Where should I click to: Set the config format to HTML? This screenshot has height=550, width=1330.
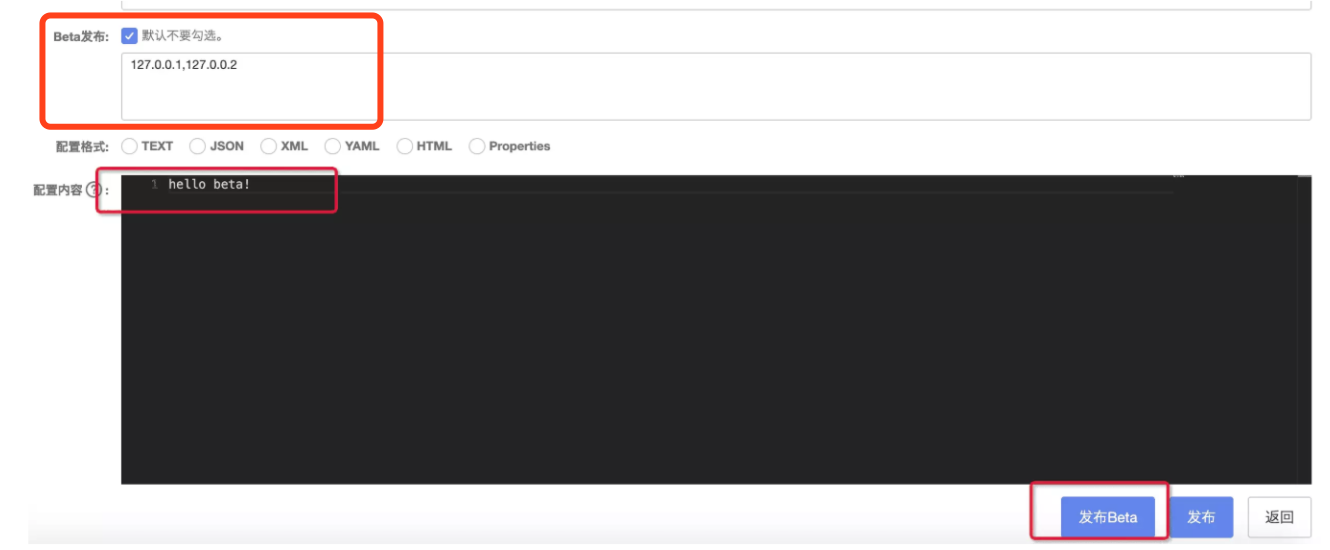[404, 146]
